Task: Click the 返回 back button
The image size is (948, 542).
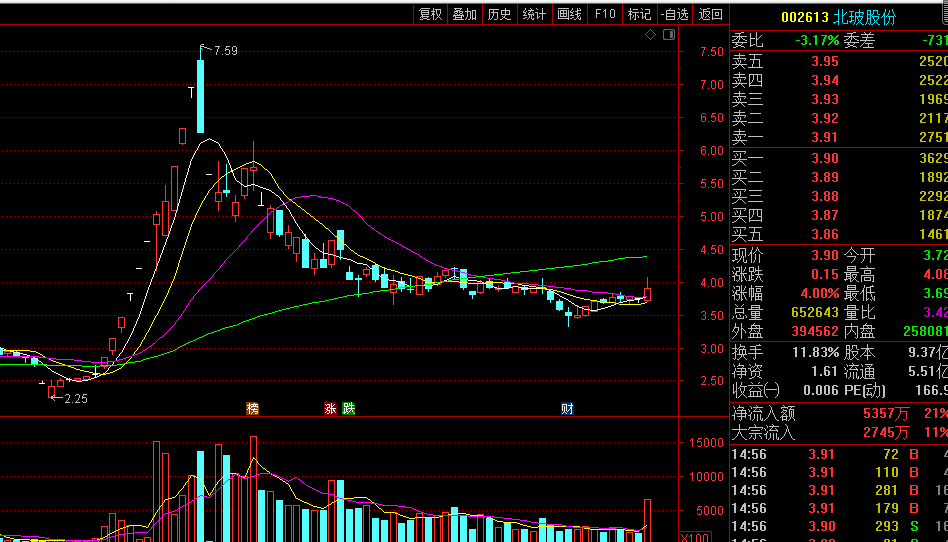Action: coord(710,15)
